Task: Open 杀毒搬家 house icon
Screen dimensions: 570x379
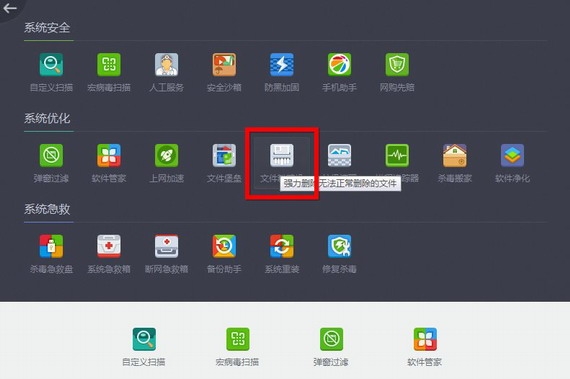Action: coord(454,156)
